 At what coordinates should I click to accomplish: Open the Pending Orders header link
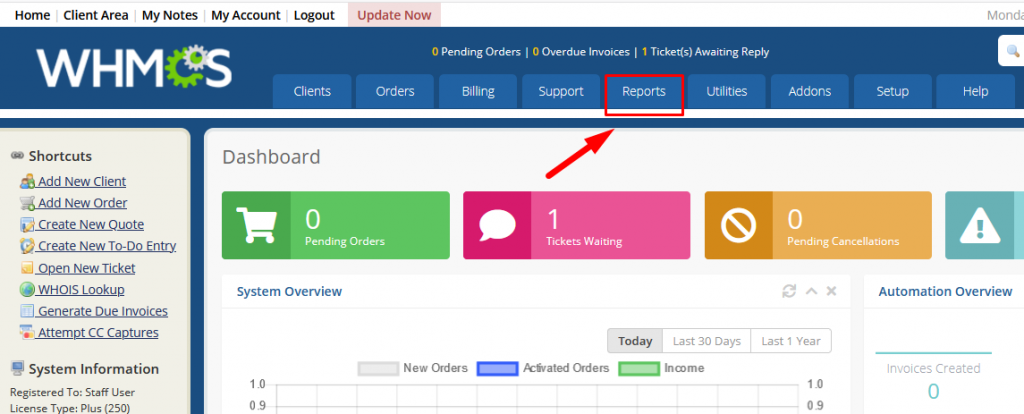tap(477, 52)
